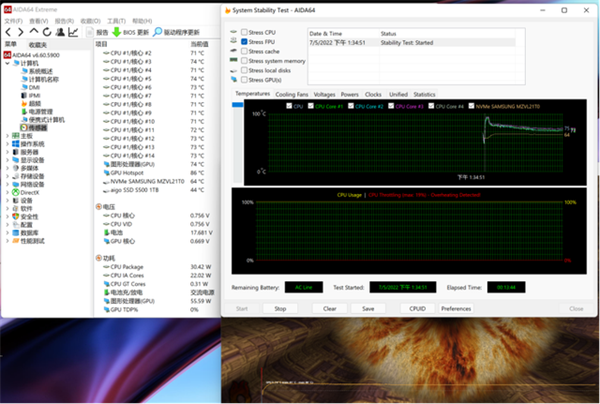
Task: Open the 工具(T) menu
Action: coord(118,19)
